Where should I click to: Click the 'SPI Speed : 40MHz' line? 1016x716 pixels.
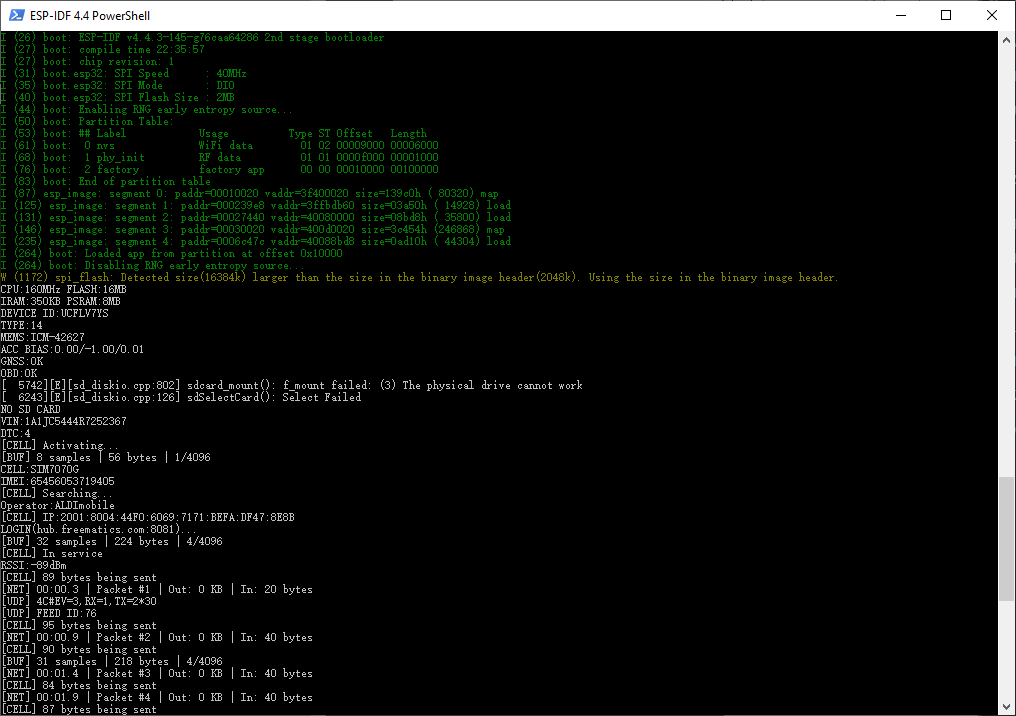(124, 73)
